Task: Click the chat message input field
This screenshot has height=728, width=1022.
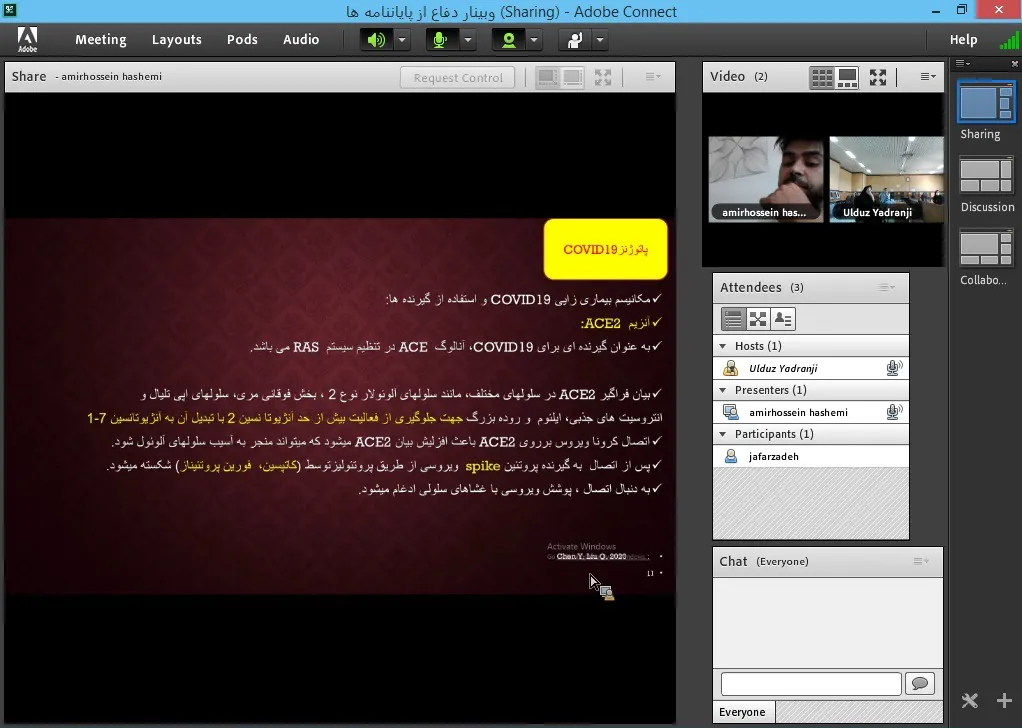Action: tap(810, 684)
